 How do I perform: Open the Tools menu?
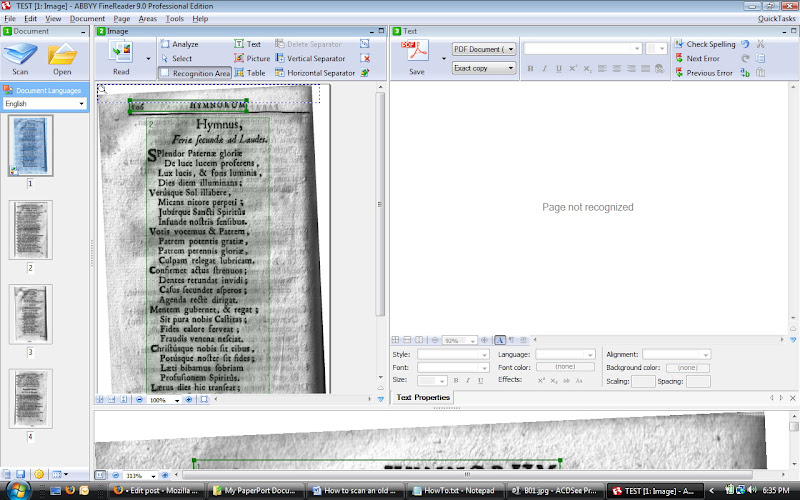(174, 19)
